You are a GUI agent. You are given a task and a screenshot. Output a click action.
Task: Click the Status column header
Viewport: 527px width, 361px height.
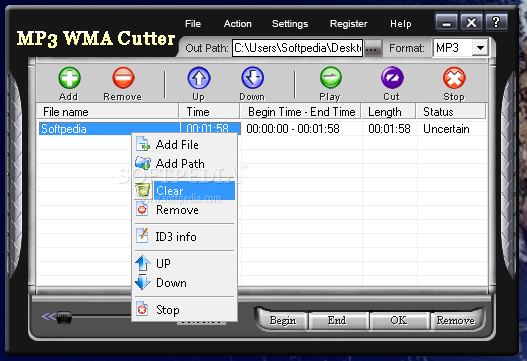click(x=451, y=112)
